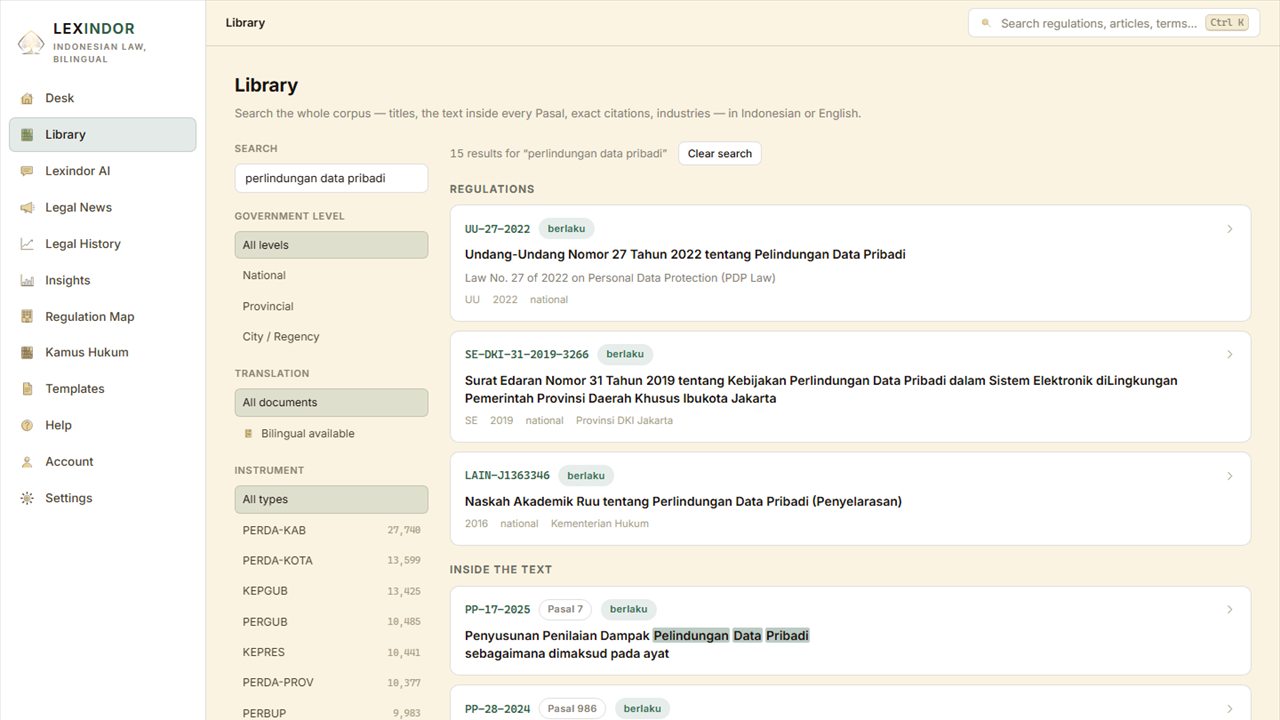Filter by PERGUB instrument
1280x720 pixels.
click(331, 622)
